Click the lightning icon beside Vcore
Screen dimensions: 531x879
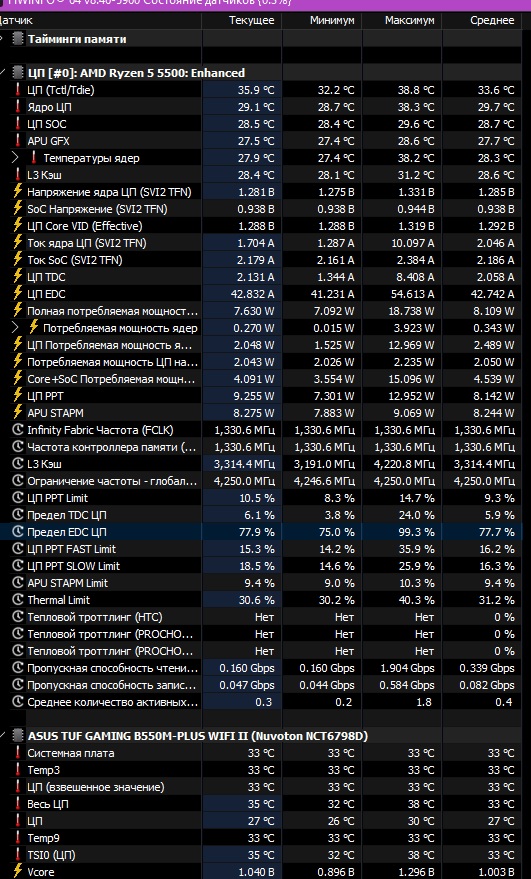[18, 872]
